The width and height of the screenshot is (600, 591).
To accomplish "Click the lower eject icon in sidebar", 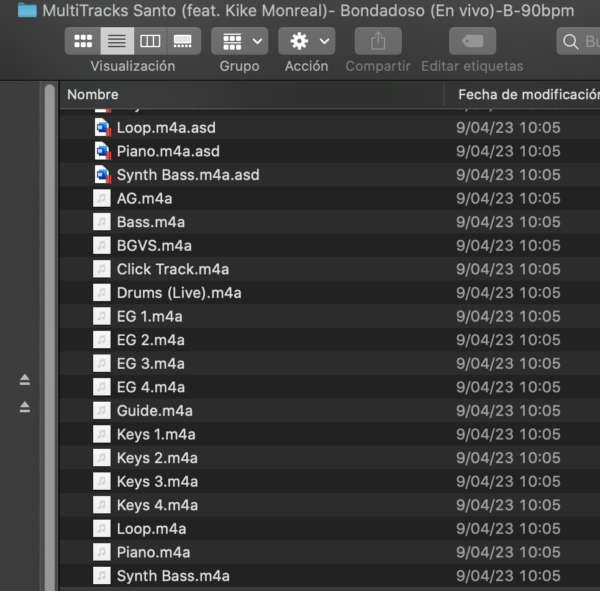I will tap(25, 407).
